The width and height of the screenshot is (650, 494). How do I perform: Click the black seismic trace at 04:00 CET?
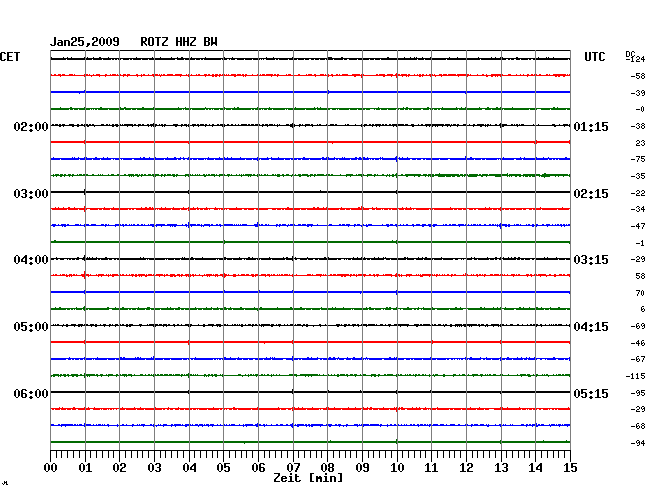(x=310, y=259)
